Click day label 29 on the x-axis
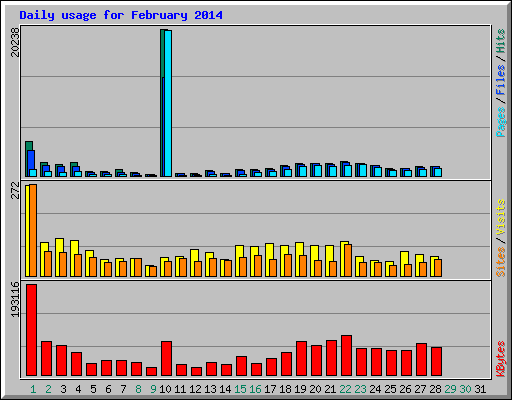Viewport: 512px width, 400px height. click(x=450, y=389)
